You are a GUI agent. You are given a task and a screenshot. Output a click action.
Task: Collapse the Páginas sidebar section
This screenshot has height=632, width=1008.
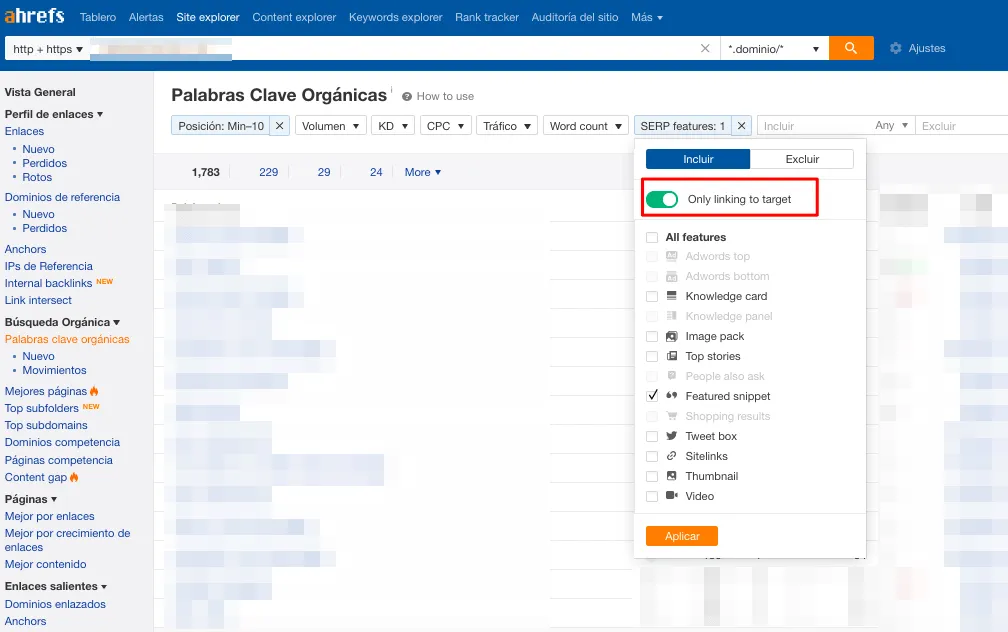31,499
